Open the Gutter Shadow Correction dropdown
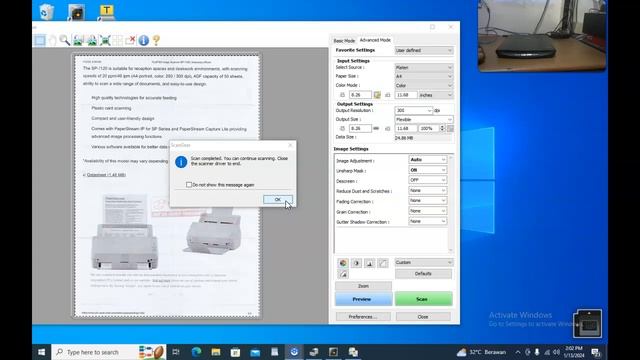Viewport: 640px width, 360px height. [428, 221]
